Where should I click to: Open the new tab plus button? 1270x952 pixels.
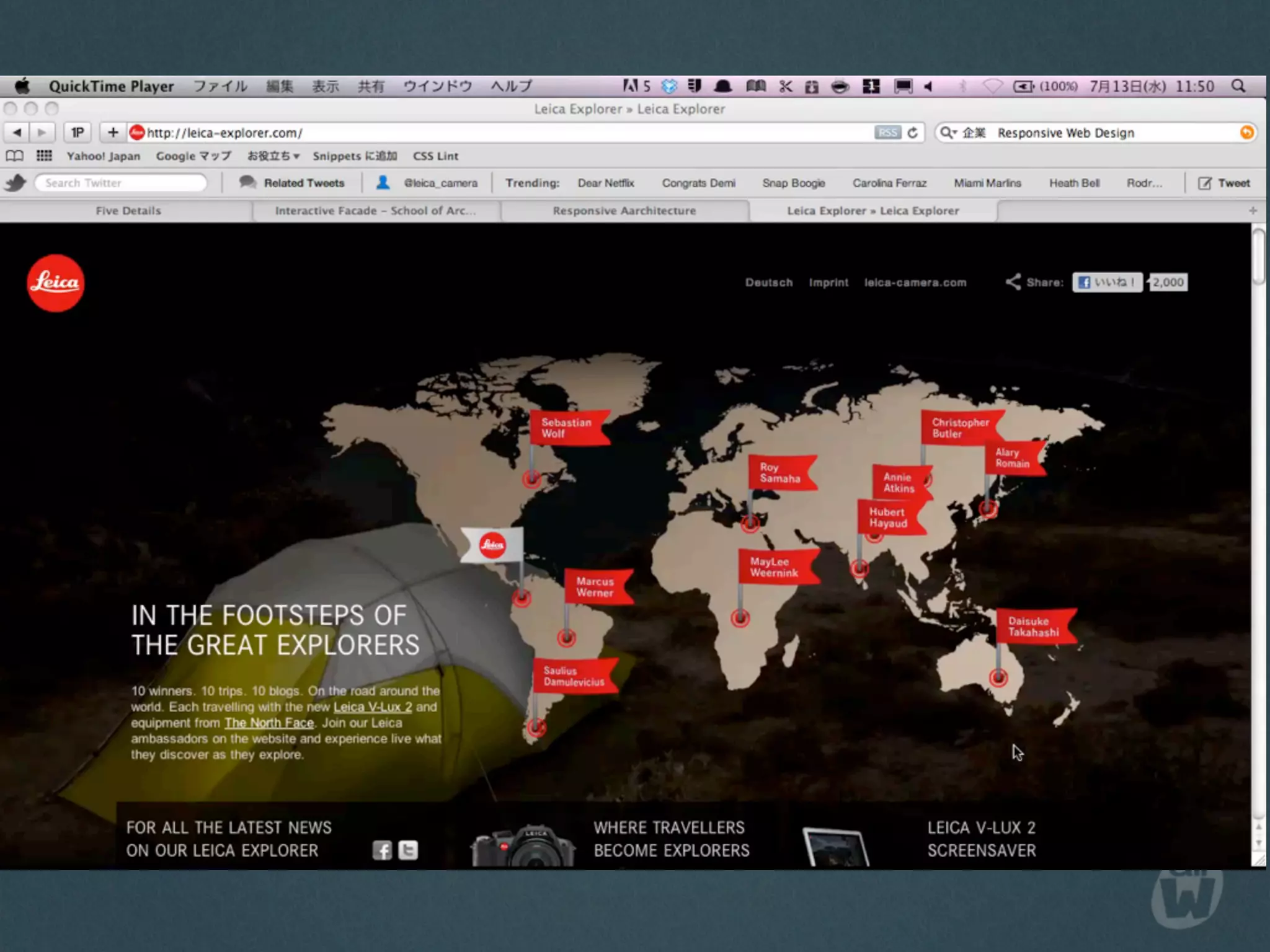coord(1253,211)
